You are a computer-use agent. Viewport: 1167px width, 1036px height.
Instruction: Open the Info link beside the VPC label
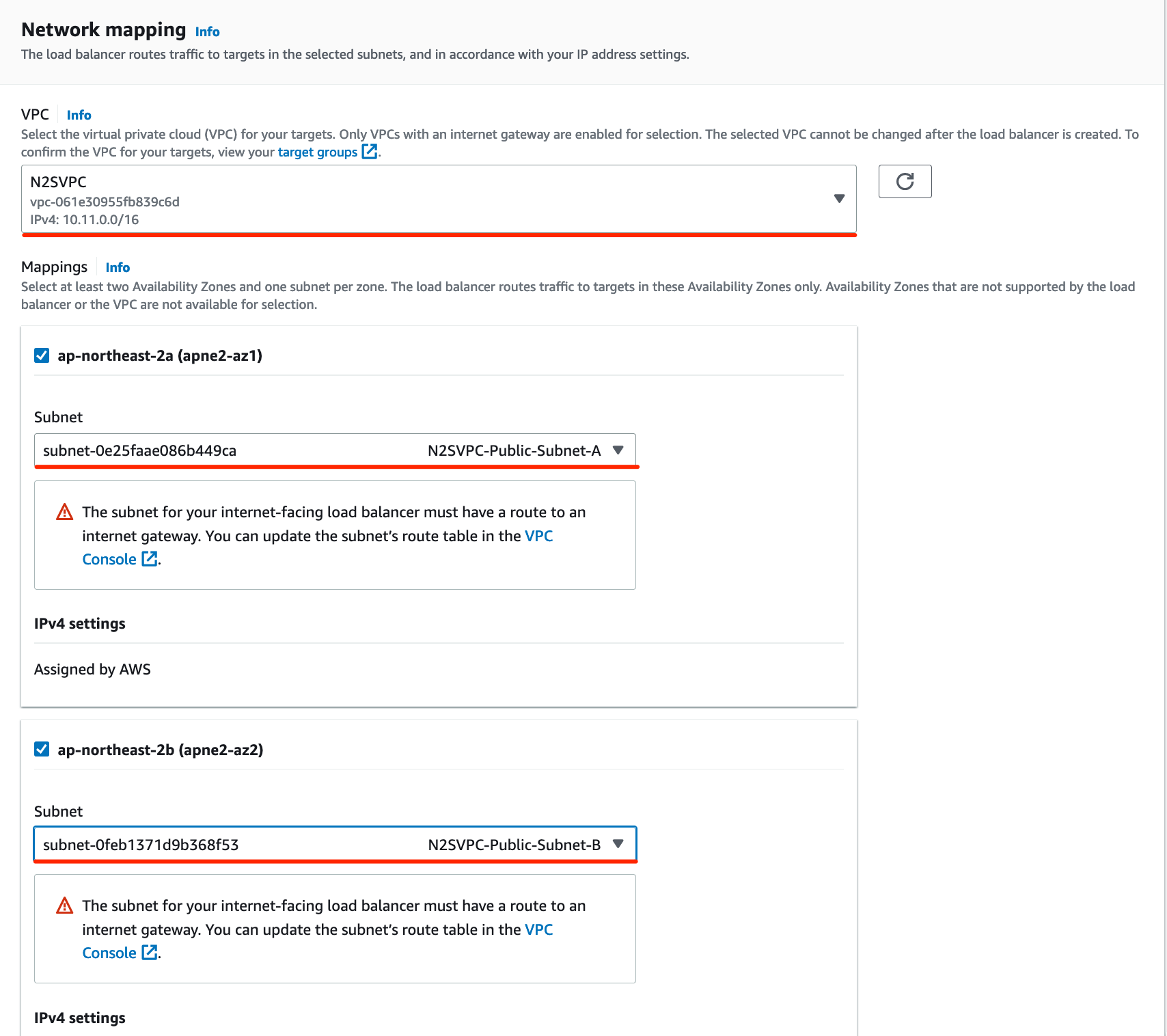[x=79, y=115]
